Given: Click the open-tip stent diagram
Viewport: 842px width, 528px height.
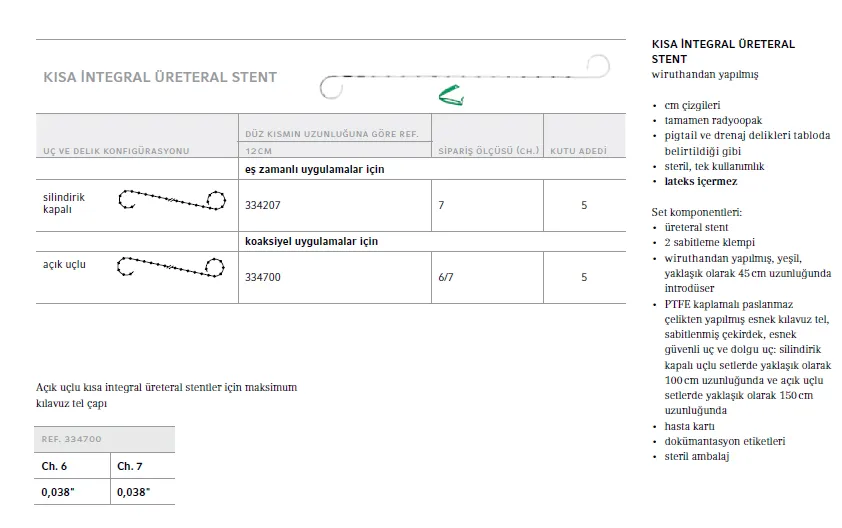Looking at the screenshot, I should 171,267.
